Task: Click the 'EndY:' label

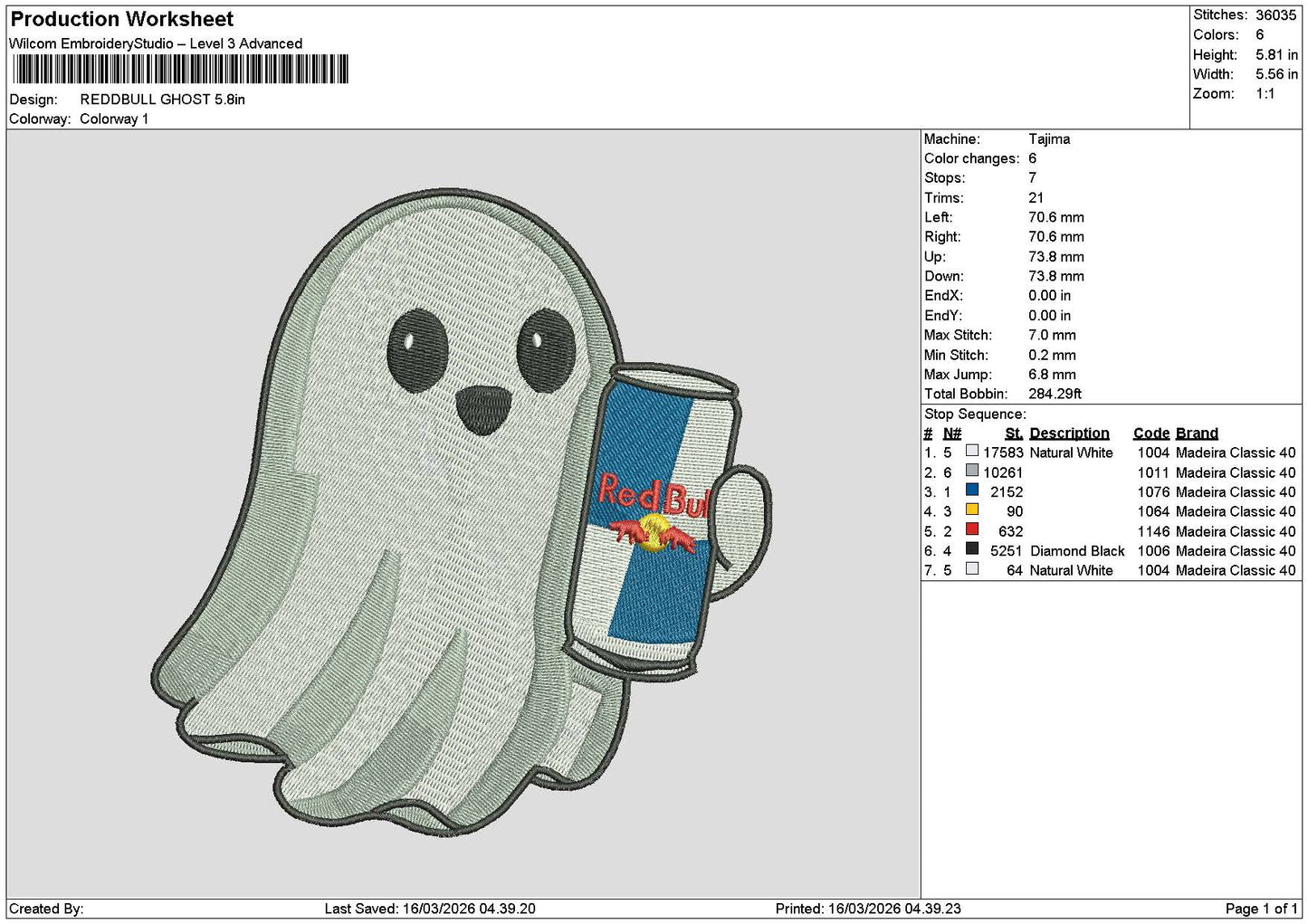Action: 942,316
